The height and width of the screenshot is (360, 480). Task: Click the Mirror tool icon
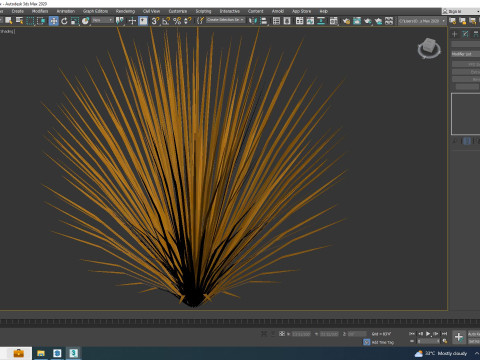coord(253,21)
